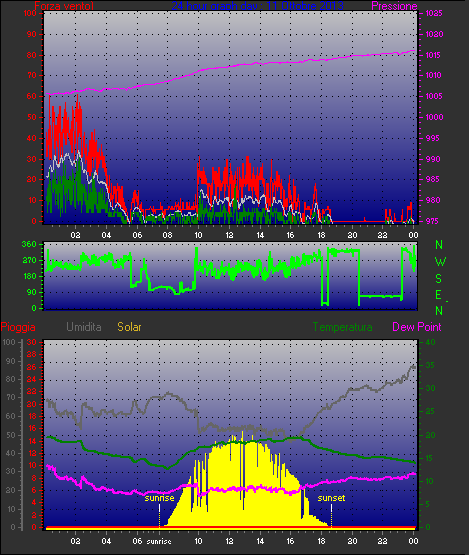Click the grey '70' on the humidity axis

click(10, 397)
